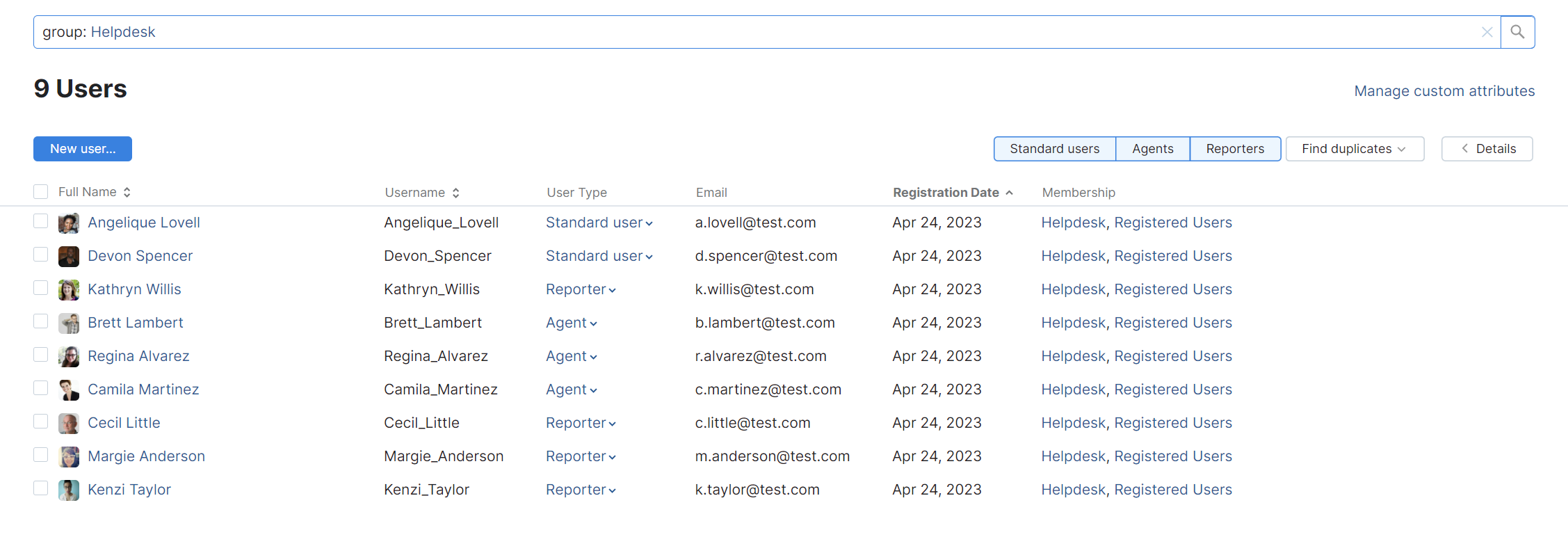The image size is (1568, 537).
Task: Check the box for Kathryn Willis
Action: [x=41, y=288]
